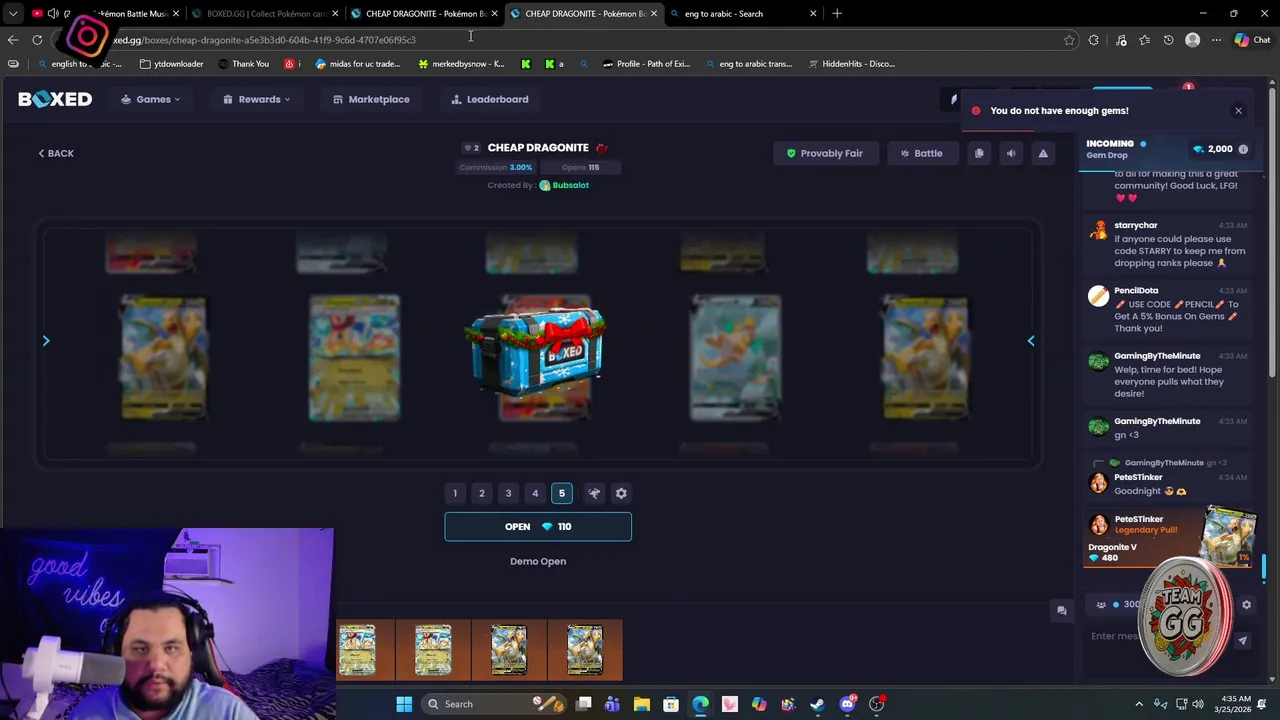Send chat message arrow icon
Viewport: 1280px width, 720px height.
coord(1242,640)
